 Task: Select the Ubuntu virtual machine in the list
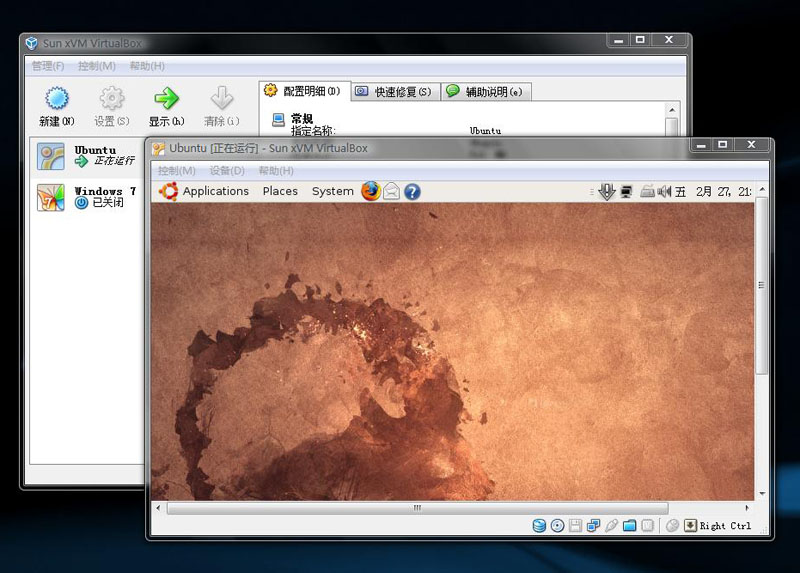point(87,156)
